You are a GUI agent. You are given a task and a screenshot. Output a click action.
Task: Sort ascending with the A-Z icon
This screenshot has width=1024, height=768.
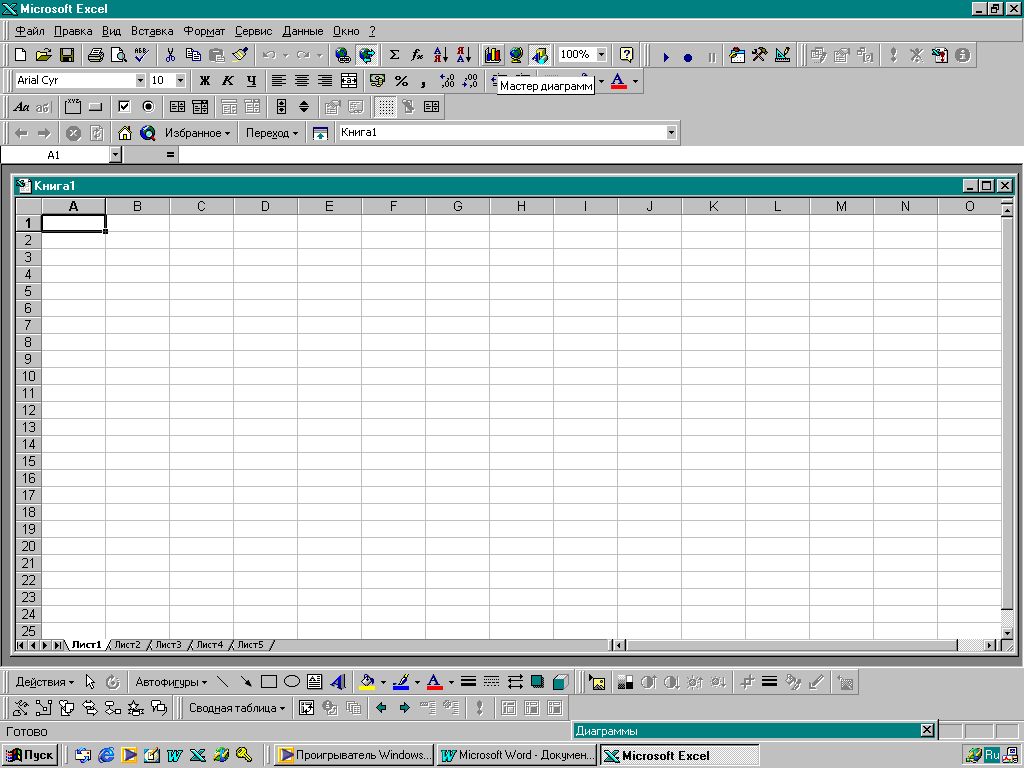point(441,55)
